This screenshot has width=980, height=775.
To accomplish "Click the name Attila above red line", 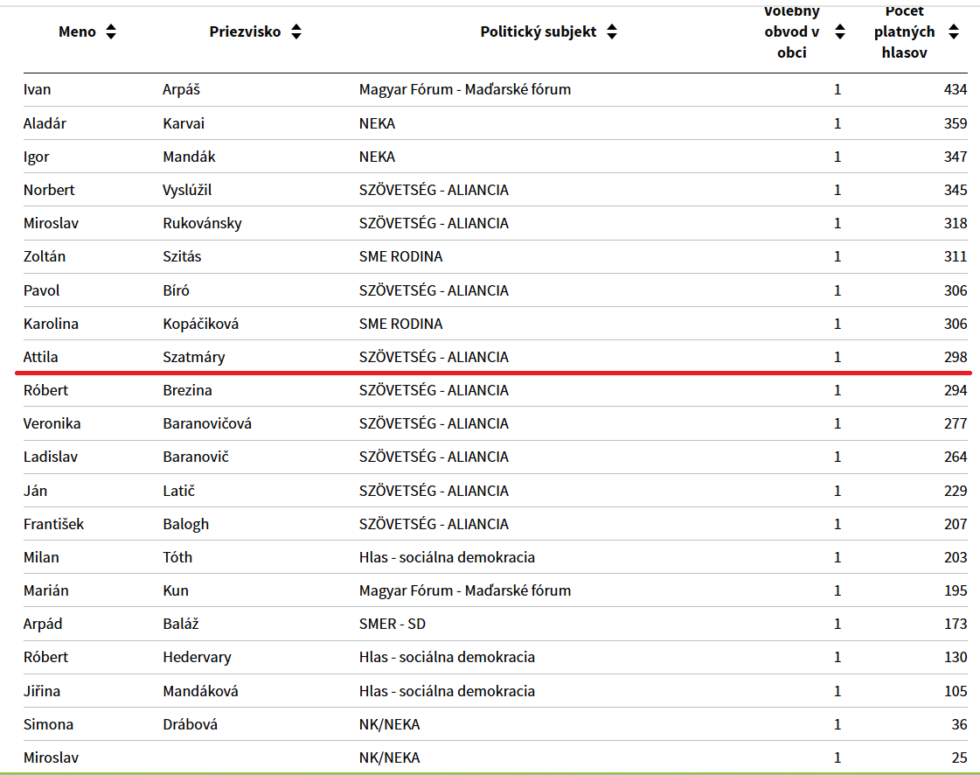I will pyautogui.click(x=41, y=357).
